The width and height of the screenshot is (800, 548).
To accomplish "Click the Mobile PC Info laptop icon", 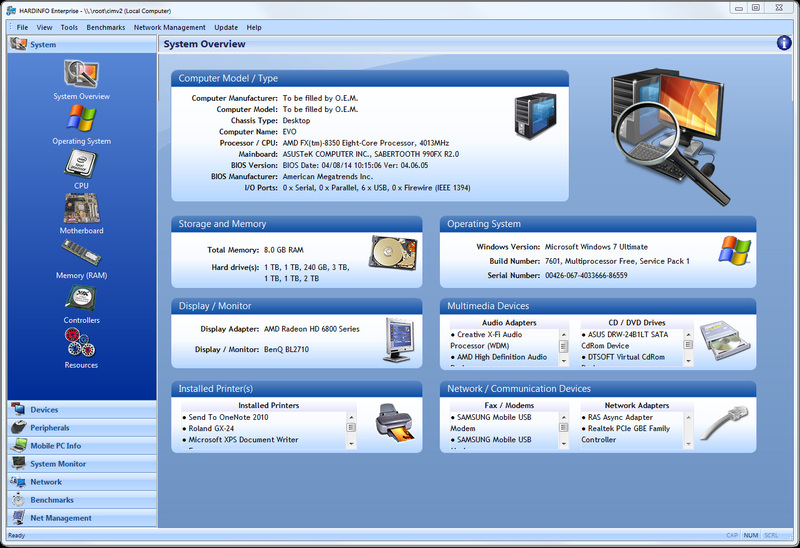I will [18, 445].
